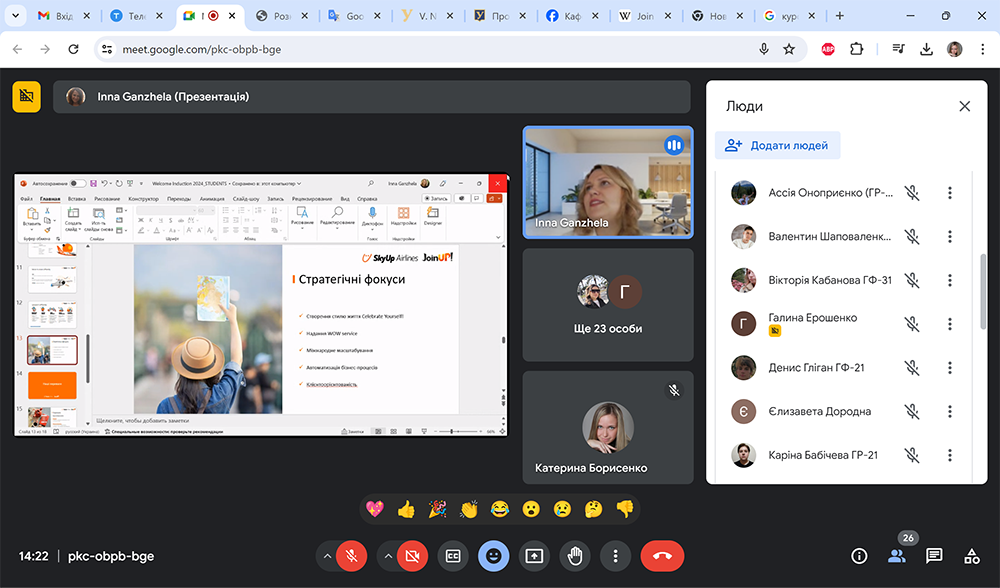The image size is (1000, 588).
Task: Click the red leave call button
Action: pyautogui.click(x=662, y=556)
